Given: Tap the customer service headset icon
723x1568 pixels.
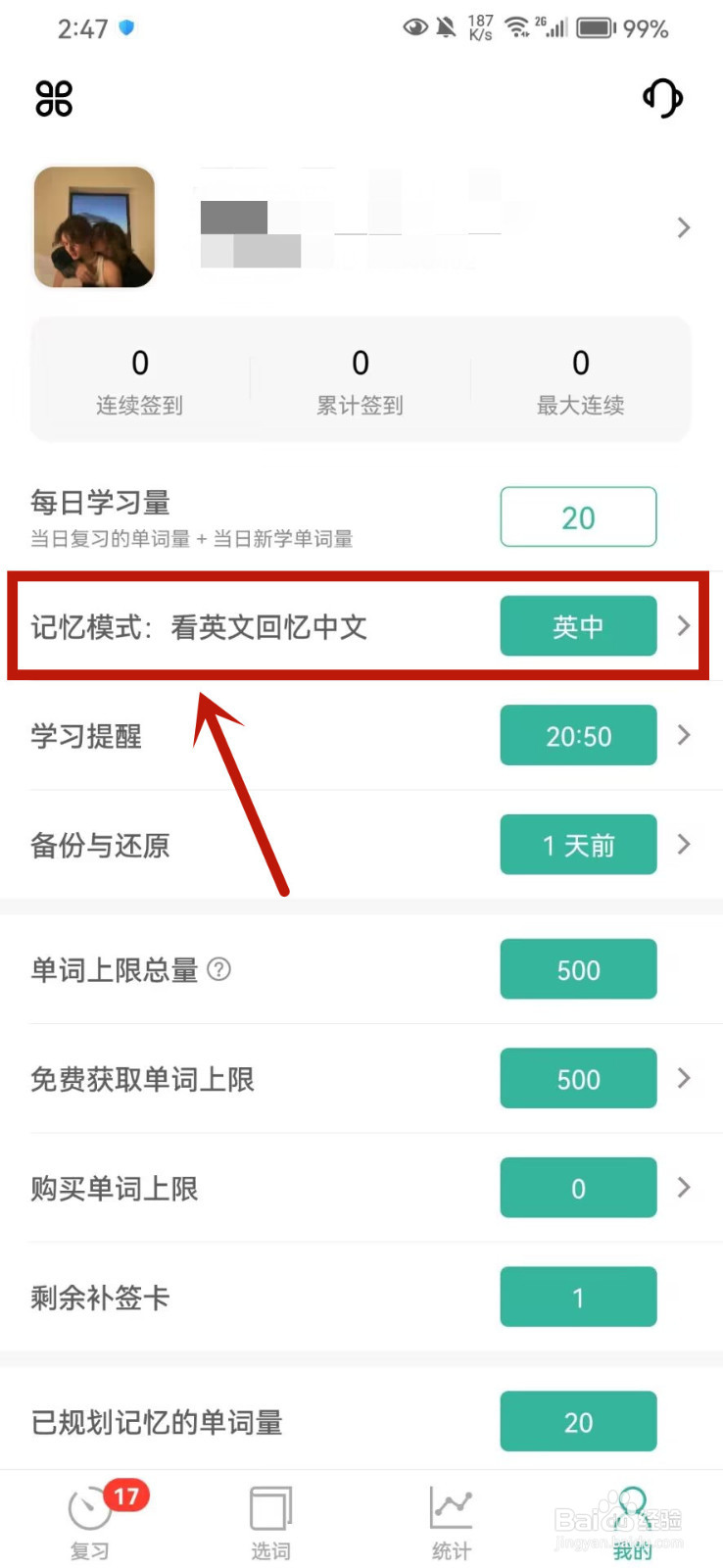Looking at the screenshot, I should point(663,98).
